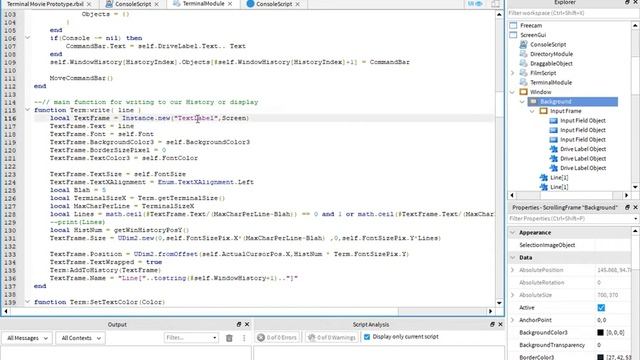Screen dimensions: 640x360
Task: Open the second ConsoleScript tab
Action: (273, 4)
